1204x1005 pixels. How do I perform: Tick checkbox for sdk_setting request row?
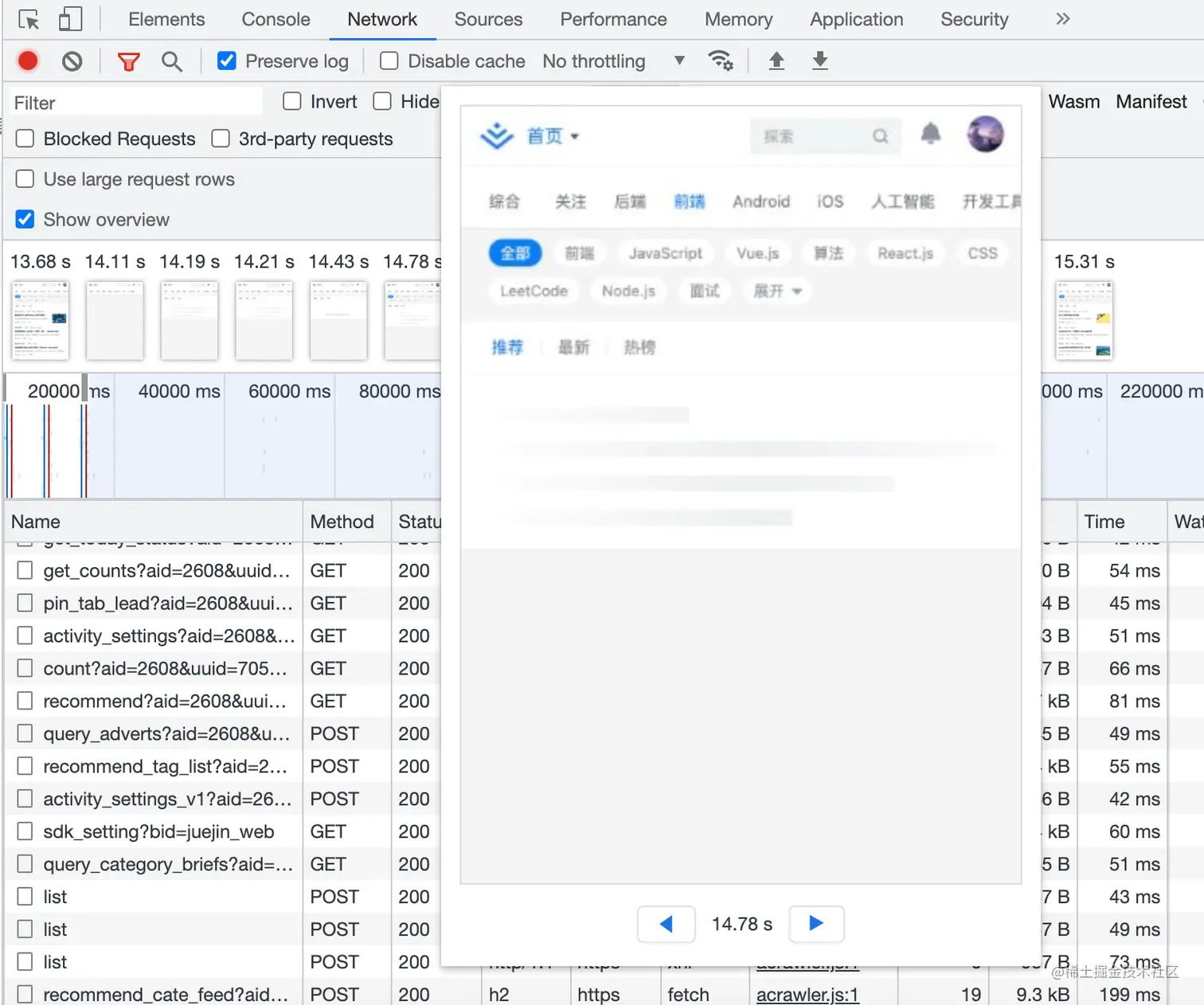[x=25, y=831]
